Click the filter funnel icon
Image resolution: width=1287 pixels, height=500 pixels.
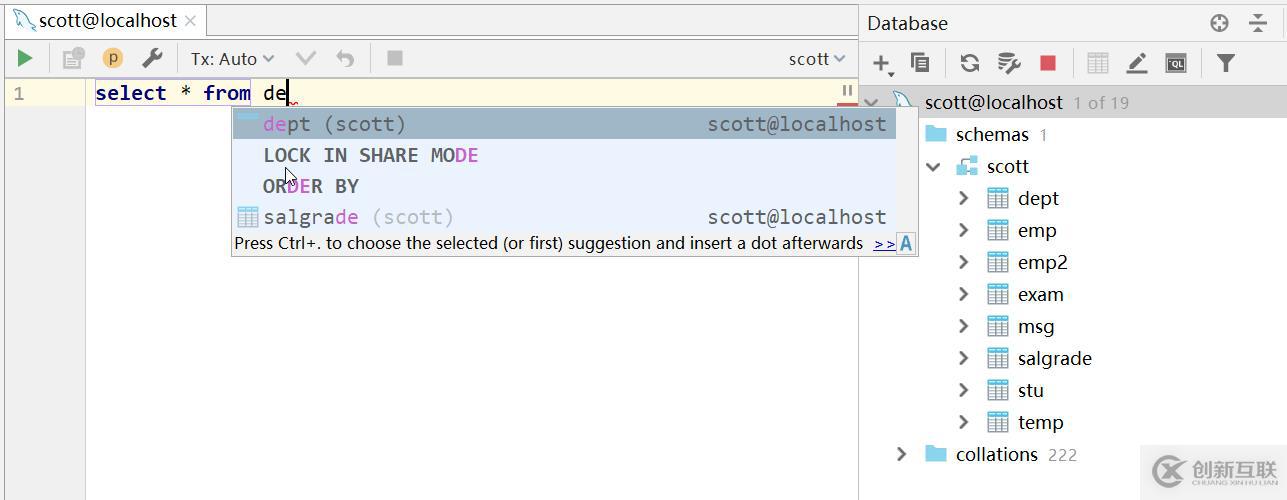pos(1226,63)
